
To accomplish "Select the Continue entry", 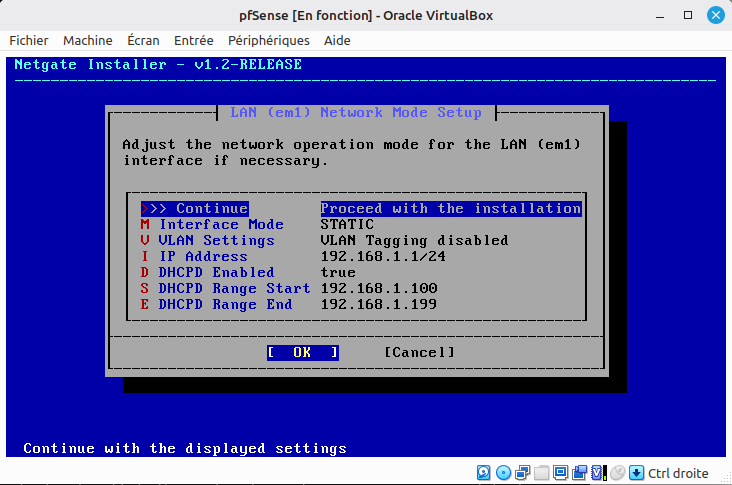I will click(195, 208).
